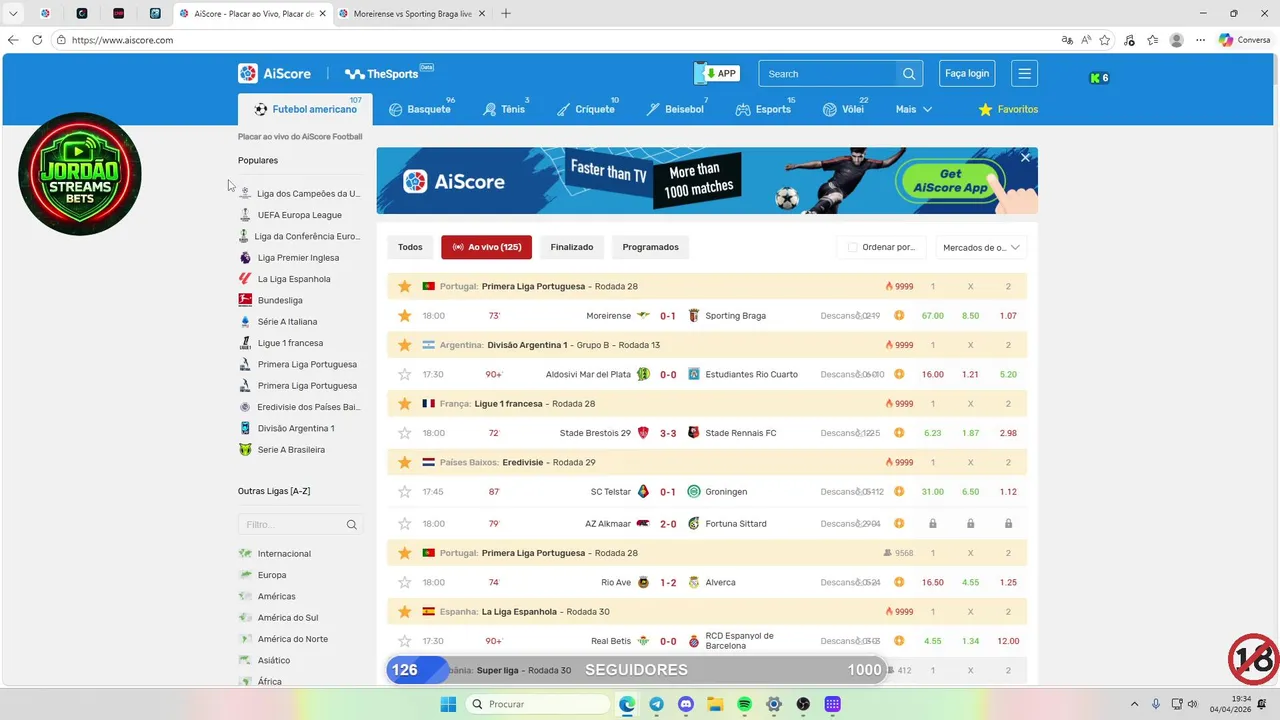The height and width of the screenshot is (720, 1280).
Task: Expand Internacional league category
Action: (x=275, y=554)
